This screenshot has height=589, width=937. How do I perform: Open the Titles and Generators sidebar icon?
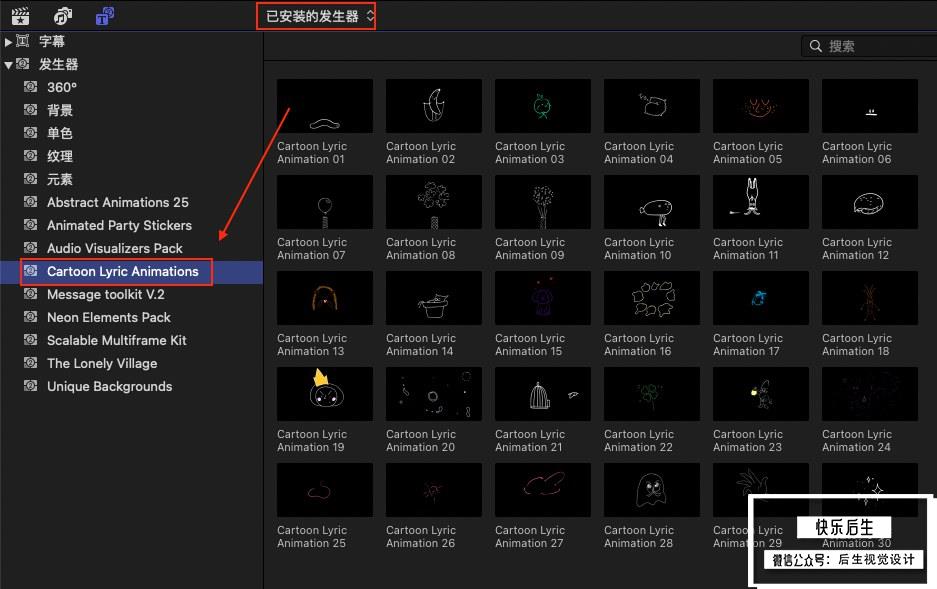point(105,16)
